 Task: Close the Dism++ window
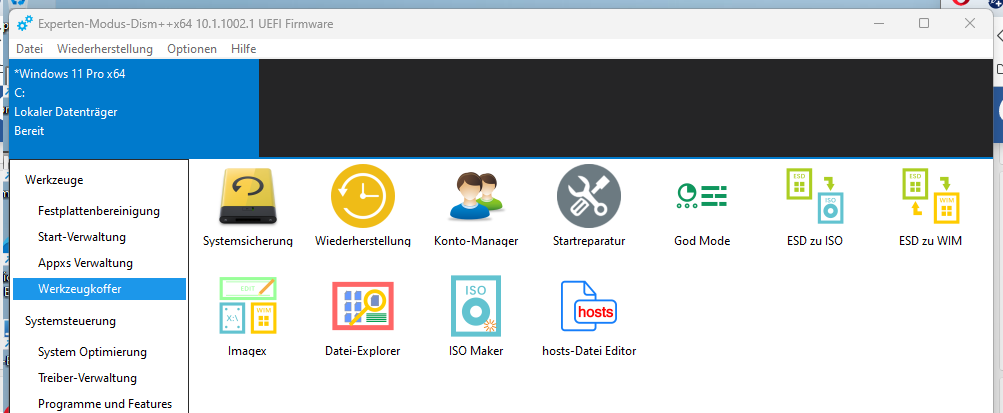click(x=970, y=23)
